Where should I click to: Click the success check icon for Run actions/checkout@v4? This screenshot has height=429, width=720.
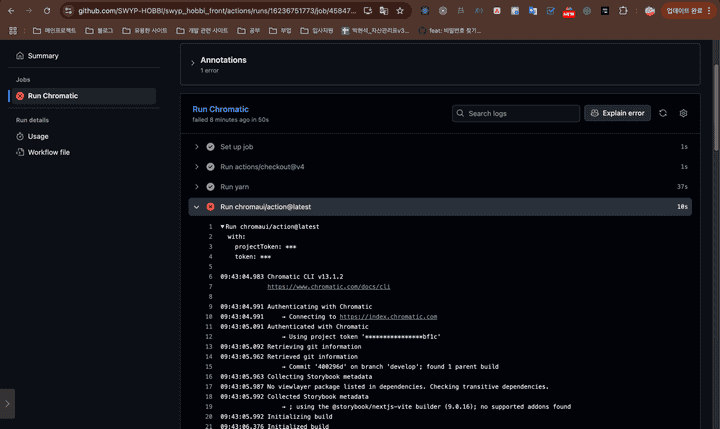tap(210, 167)
